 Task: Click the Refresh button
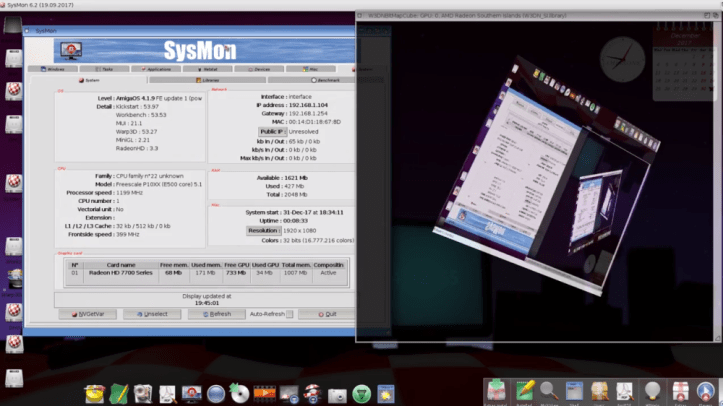pos(216,314)
